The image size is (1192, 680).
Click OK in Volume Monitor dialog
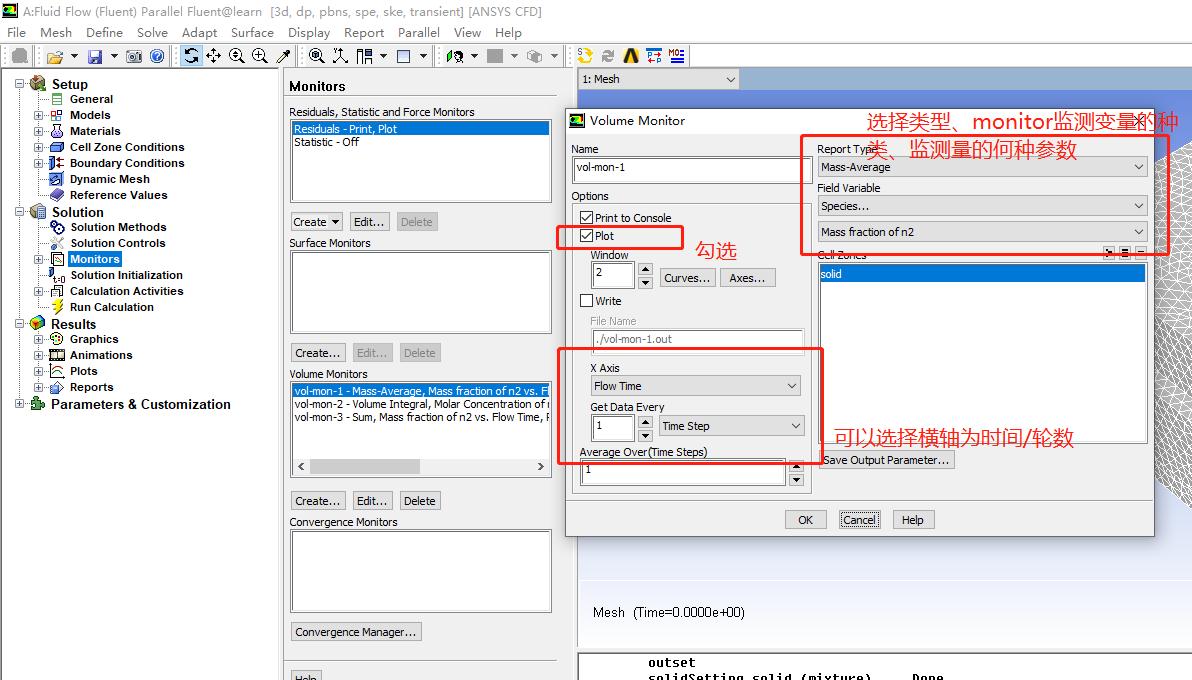tap(805, 520)
